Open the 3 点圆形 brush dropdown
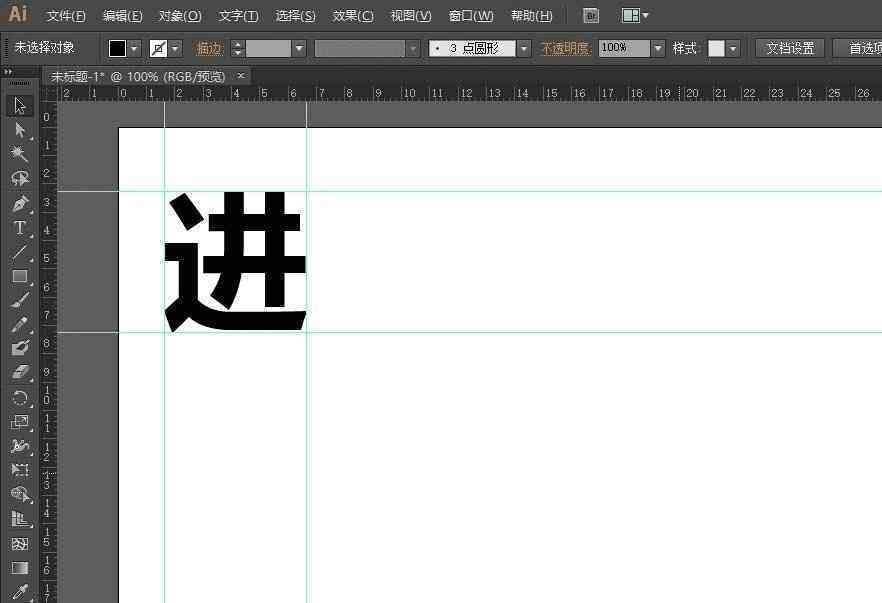The image size is (882, 603). pos(524,48)
